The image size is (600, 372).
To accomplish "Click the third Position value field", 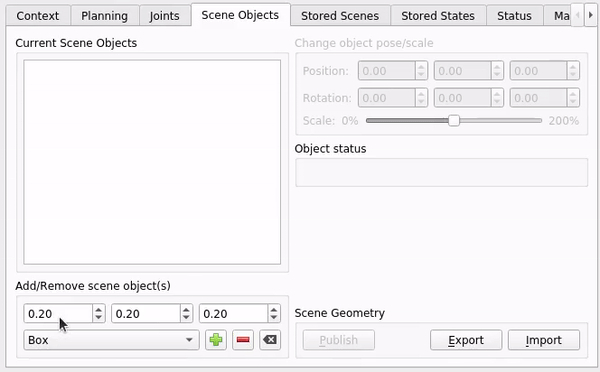I will pos(538,71).
